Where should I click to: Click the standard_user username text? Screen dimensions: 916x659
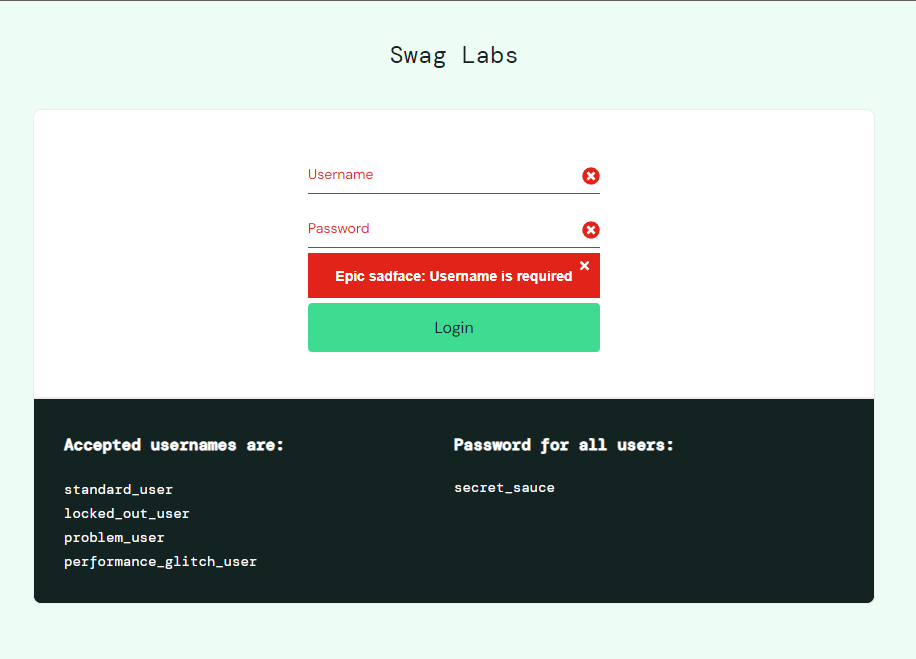pyautogui.click(x=118, y=490)
